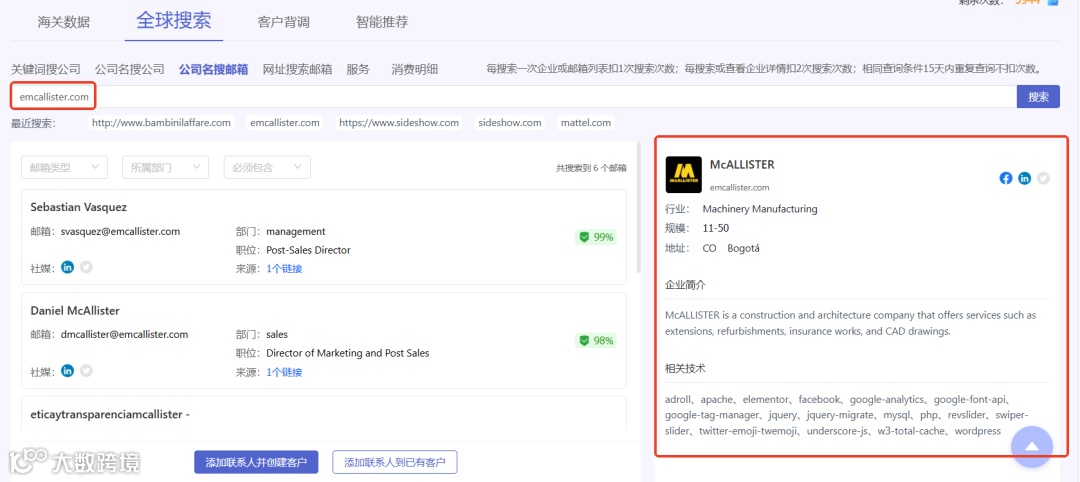This screenshot has height=482, width=1080.
Task: Click email dmcallister@emcallister.com
Action: [124, 335]
